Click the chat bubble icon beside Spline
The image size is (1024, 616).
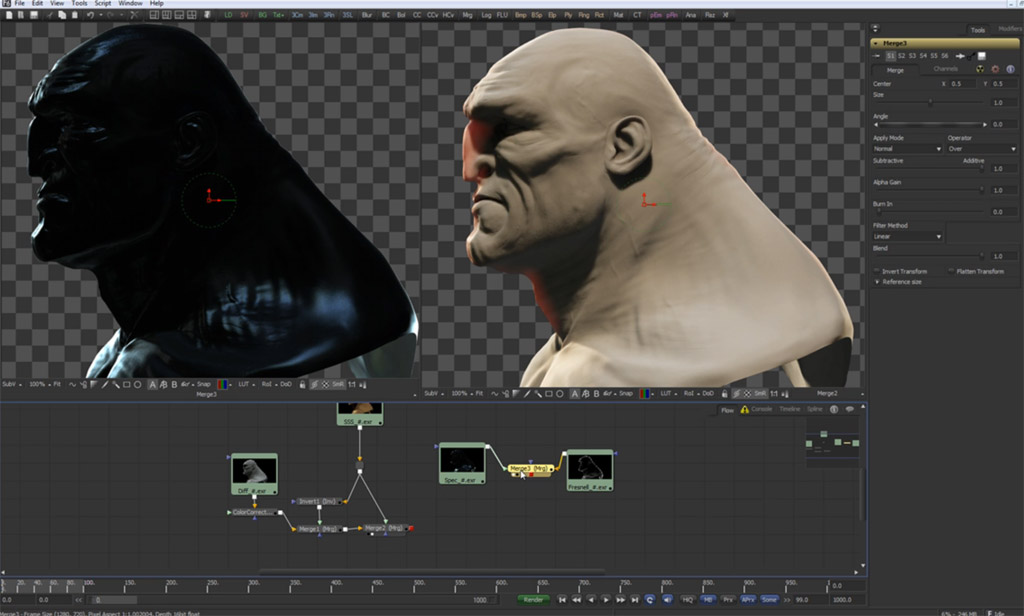pos(850,410)
